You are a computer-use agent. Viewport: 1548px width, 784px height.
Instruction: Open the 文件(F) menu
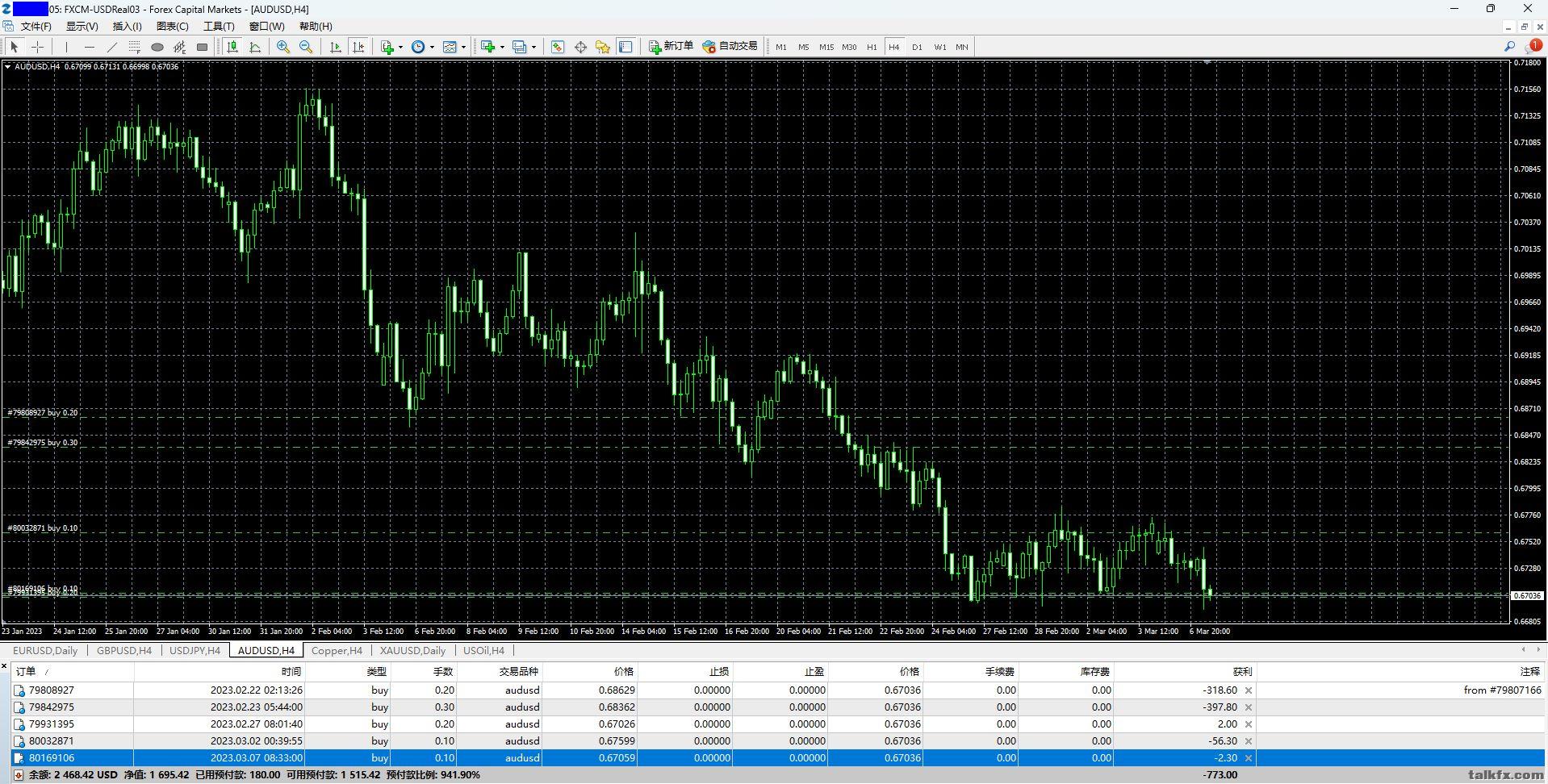(36, 27)
